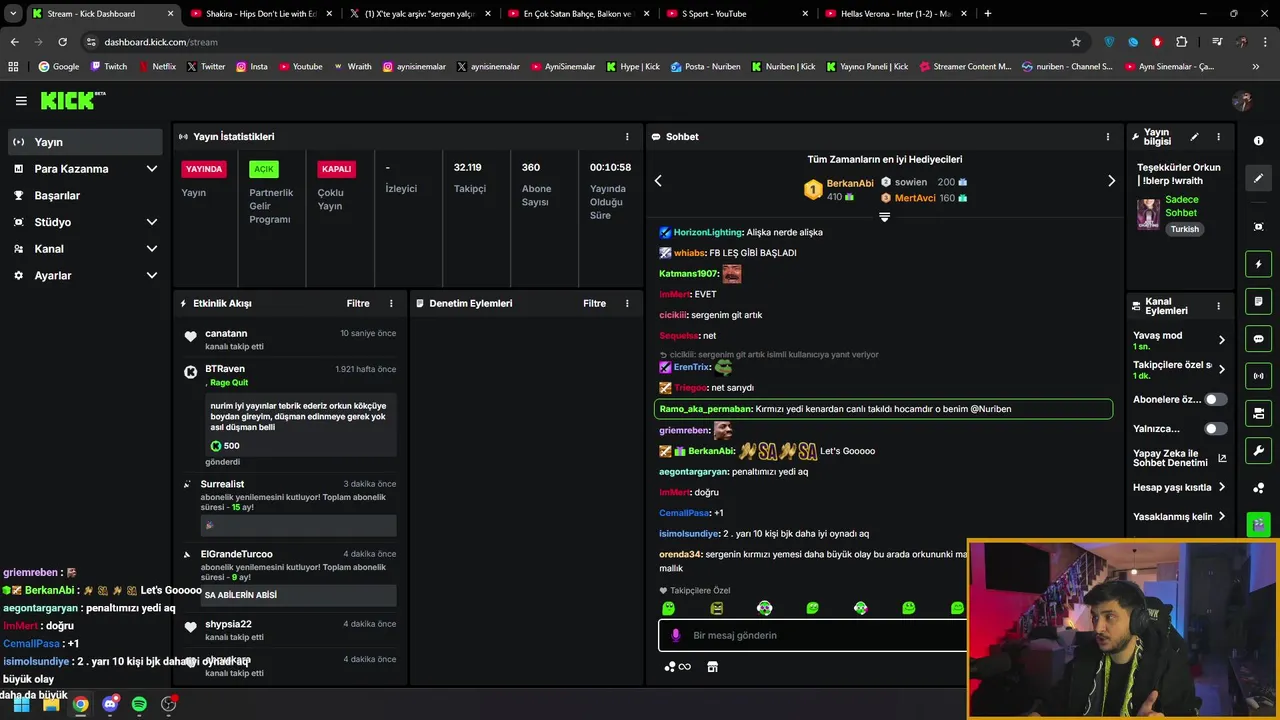Click the chat bubble icon in right sidebar
Image resolution: width=1280 pixels, height=720 pixels.
click(x=1258, y=339)
